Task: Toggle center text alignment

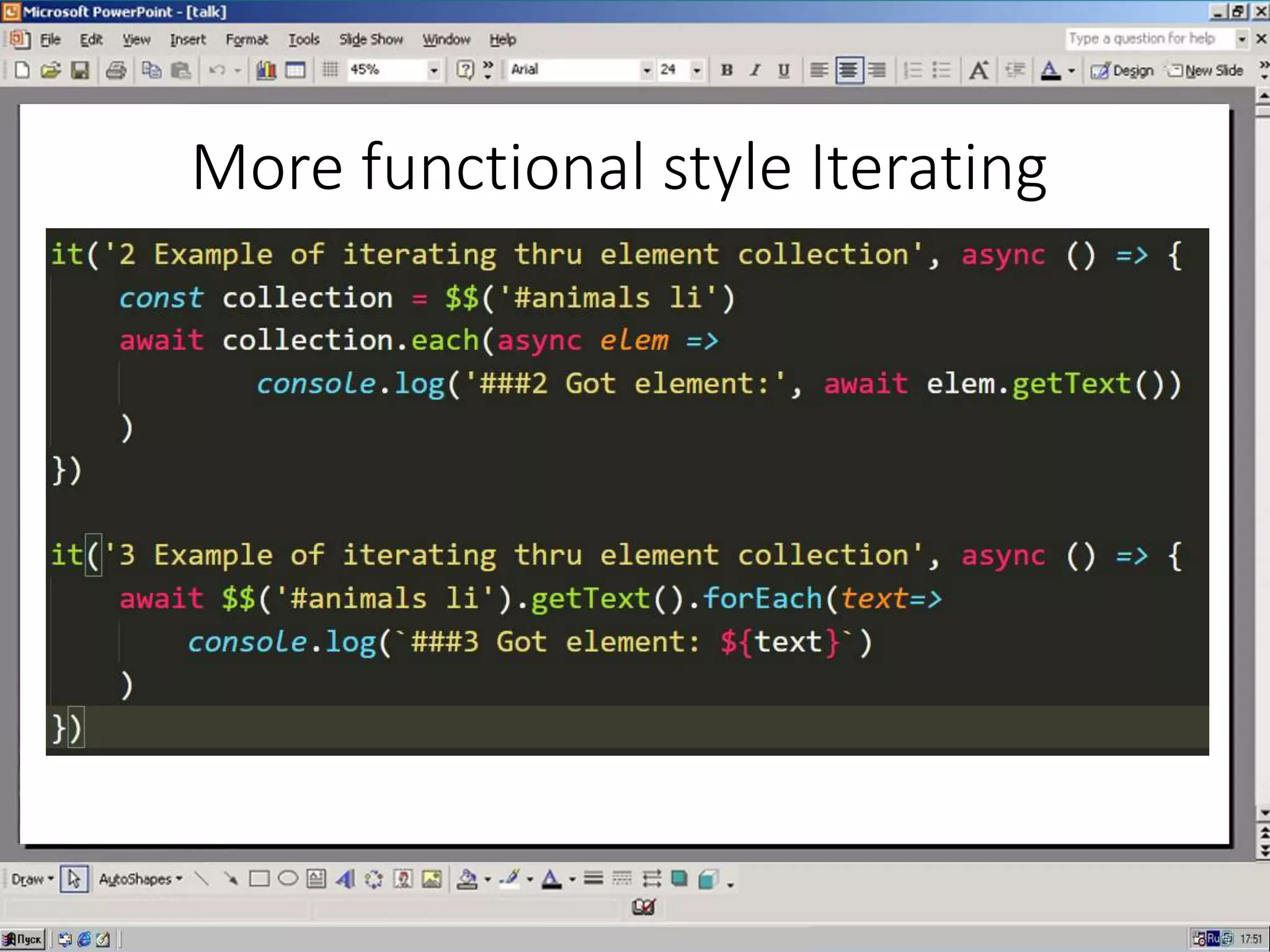Action: click(x=848, y=70)
